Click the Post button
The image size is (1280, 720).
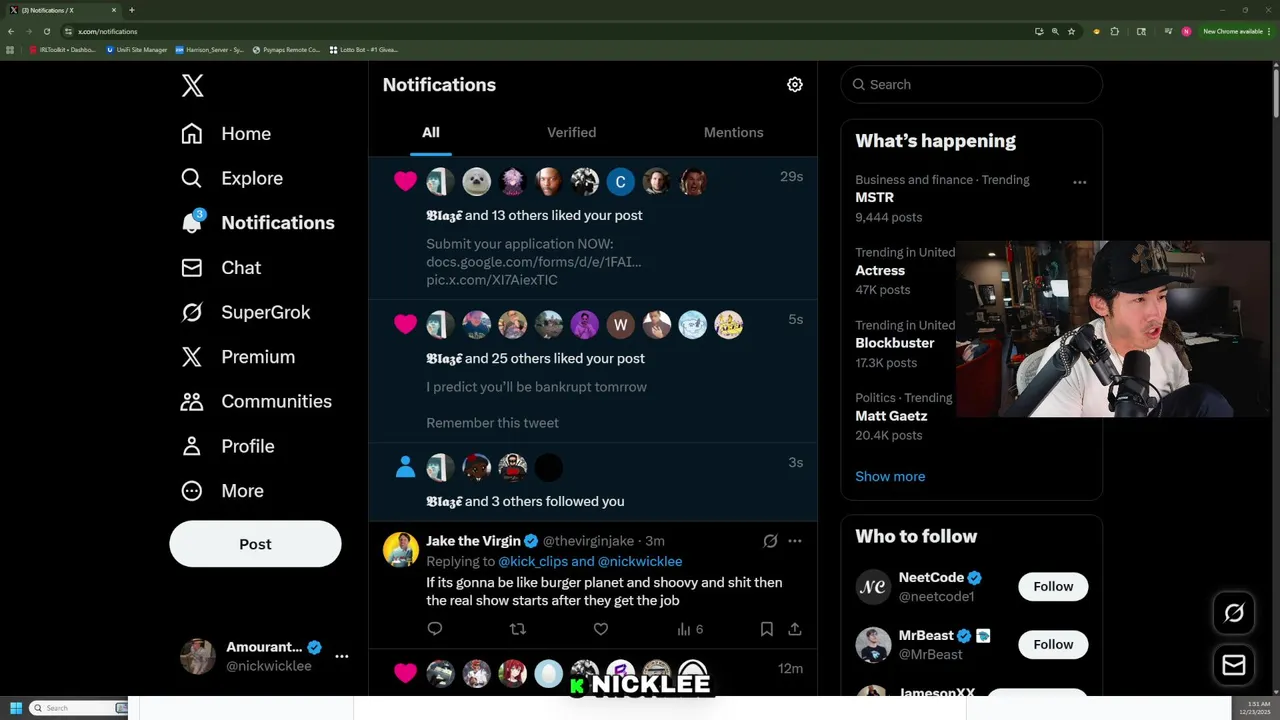[255, 544]
